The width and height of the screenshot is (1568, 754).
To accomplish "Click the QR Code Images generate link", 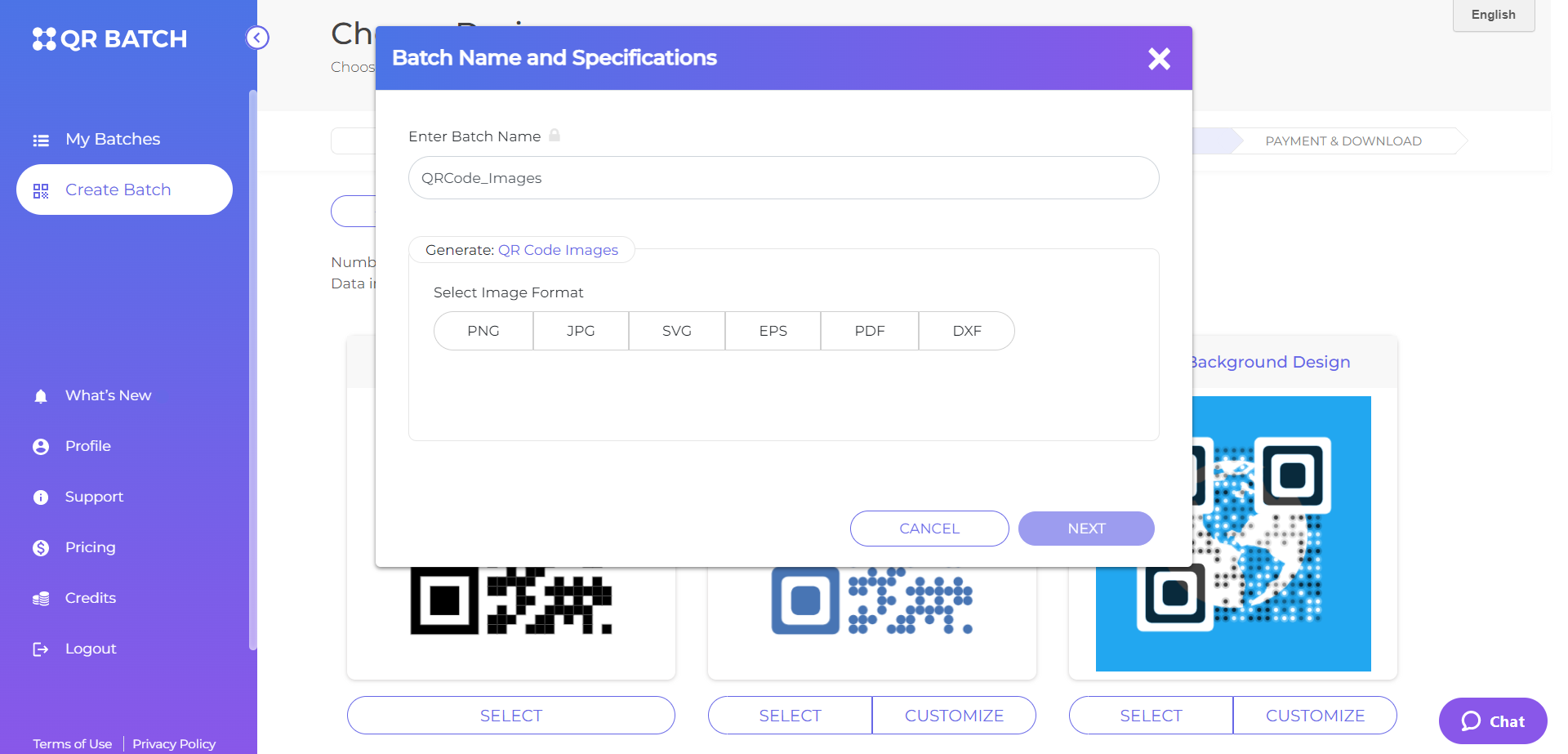I will [558, 250].
